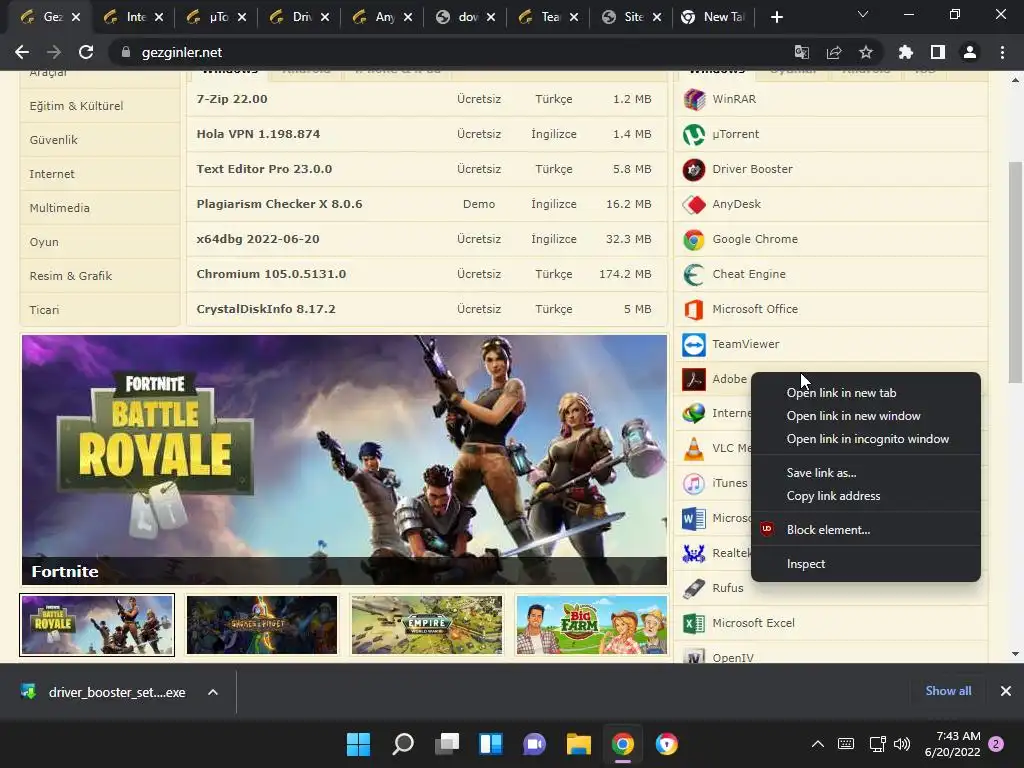Open the Extensions puzzle icon
The image size is (1024, 768).
click(x=906, y=52)
